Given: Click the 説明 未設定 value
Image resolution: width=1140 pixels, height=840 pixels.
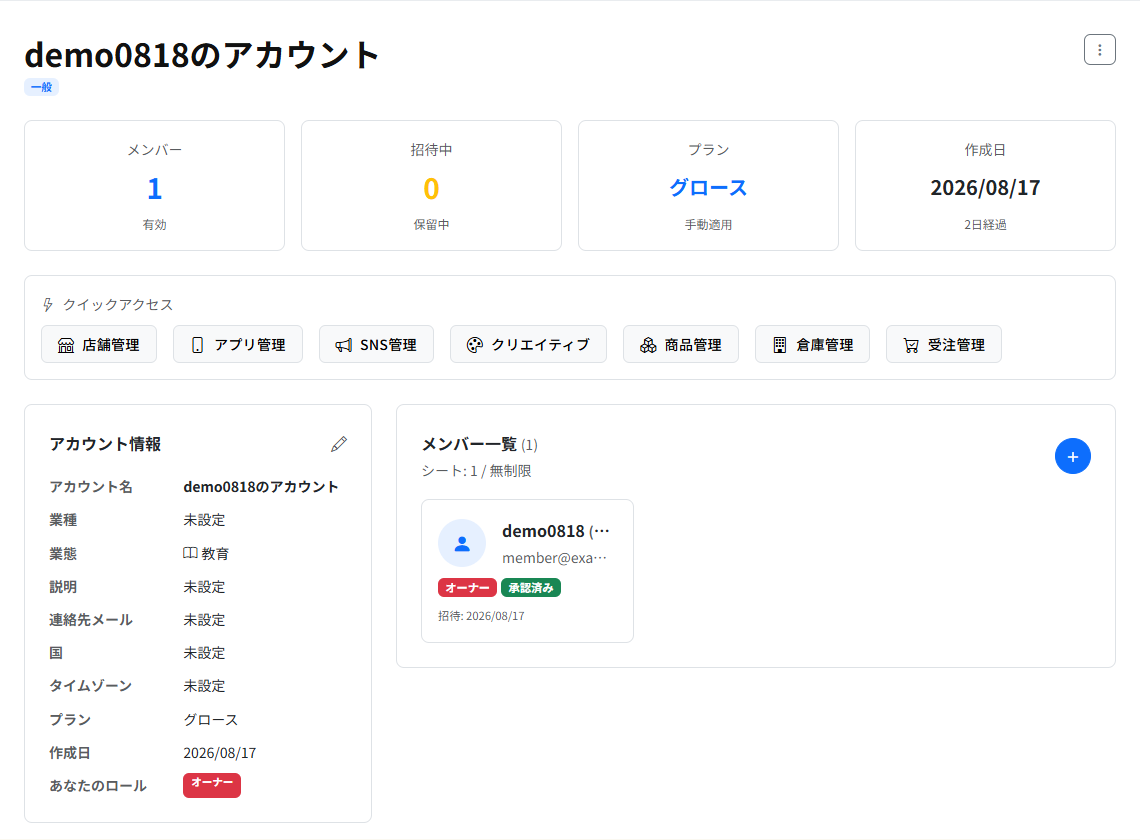Looking at the screenshot, I should click(x=204, y=586).
